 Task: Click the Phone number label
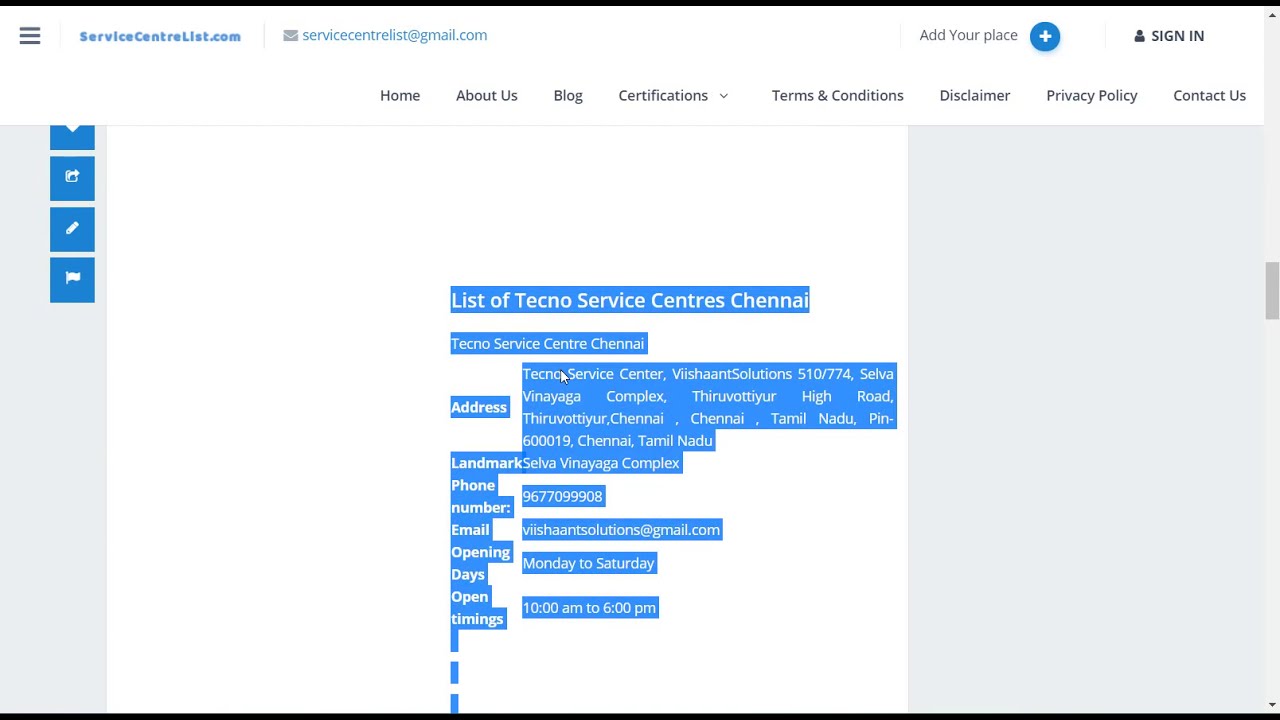click(x=481, y=496)
